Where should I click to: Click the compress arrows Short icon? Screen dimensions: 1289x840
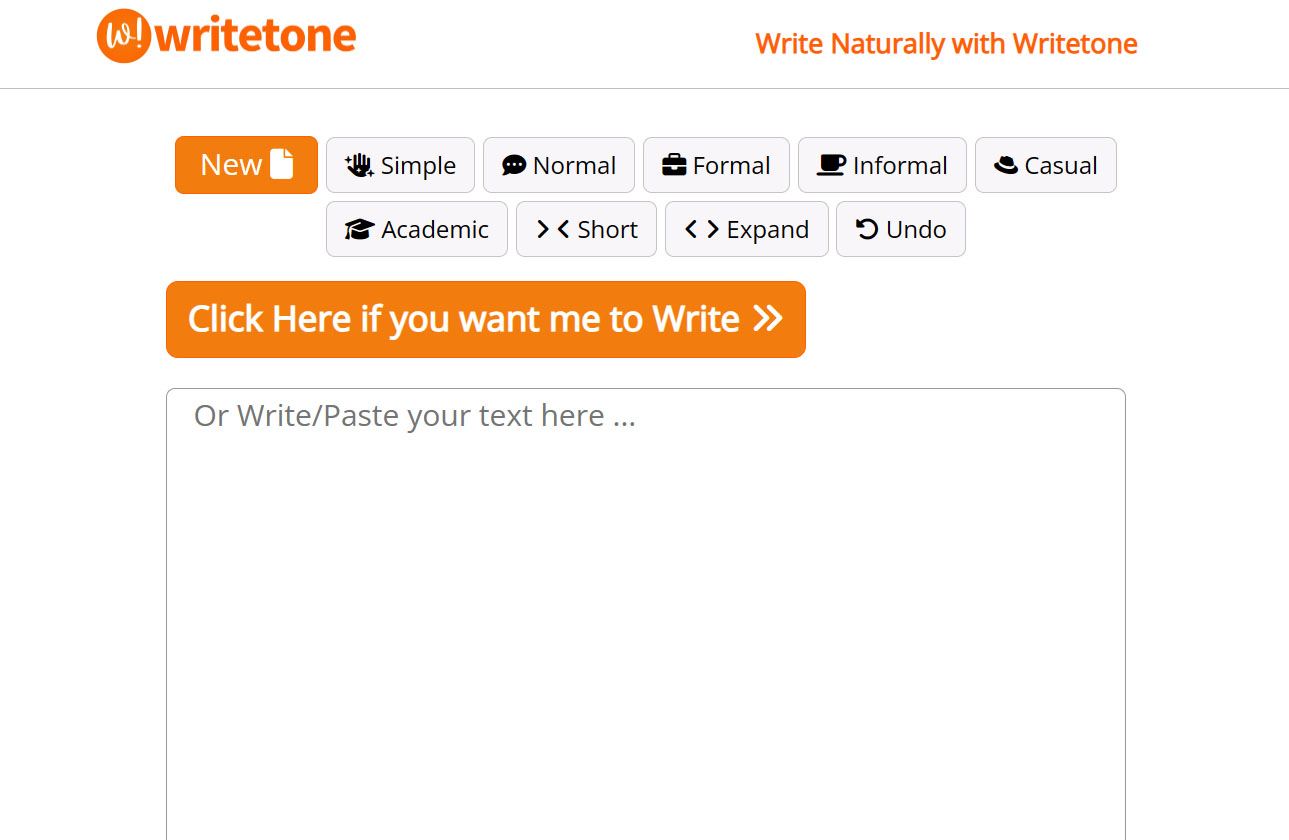click(x=553, y=230)
